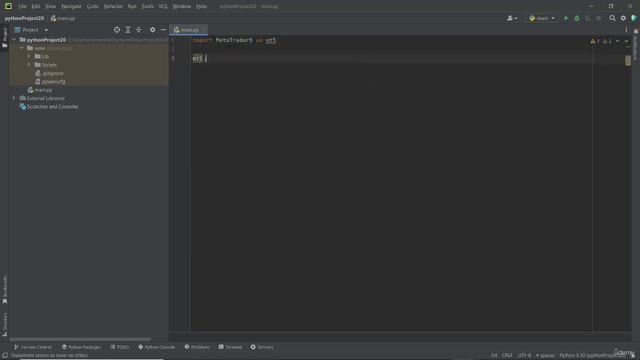Viewport: 640px width, 360px height.
Task: Open Search Everywhere magnifier icon
Action: (612, 18)
